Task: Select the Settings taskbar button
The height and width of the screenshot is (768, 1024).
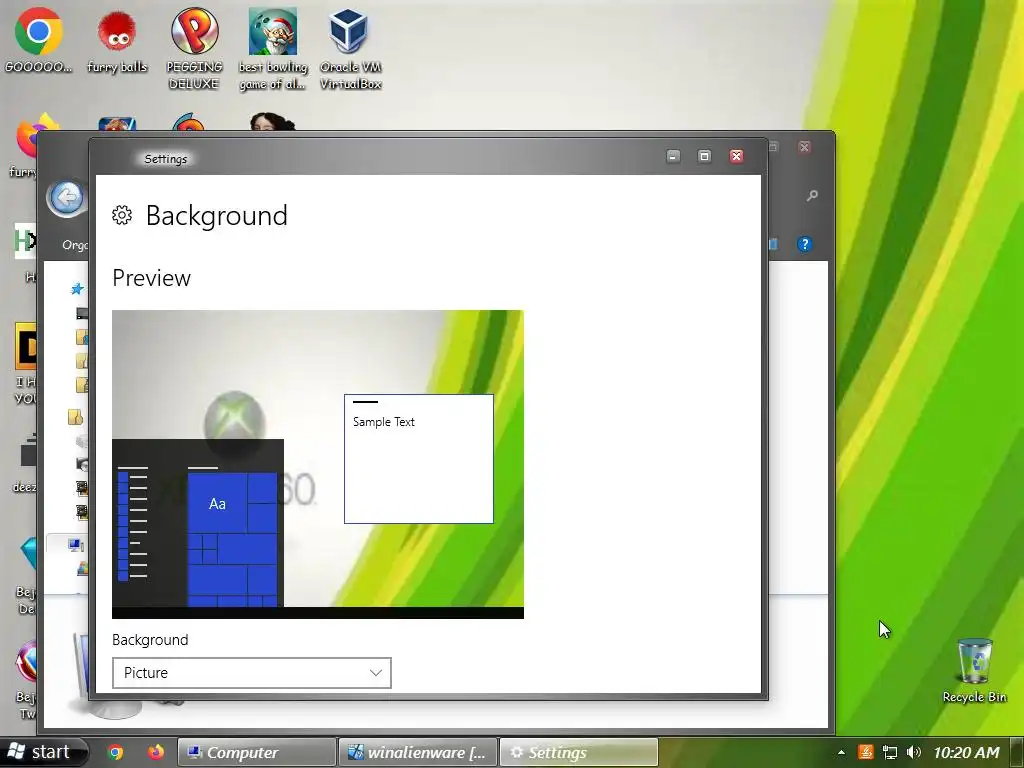Action: (579, 752)
